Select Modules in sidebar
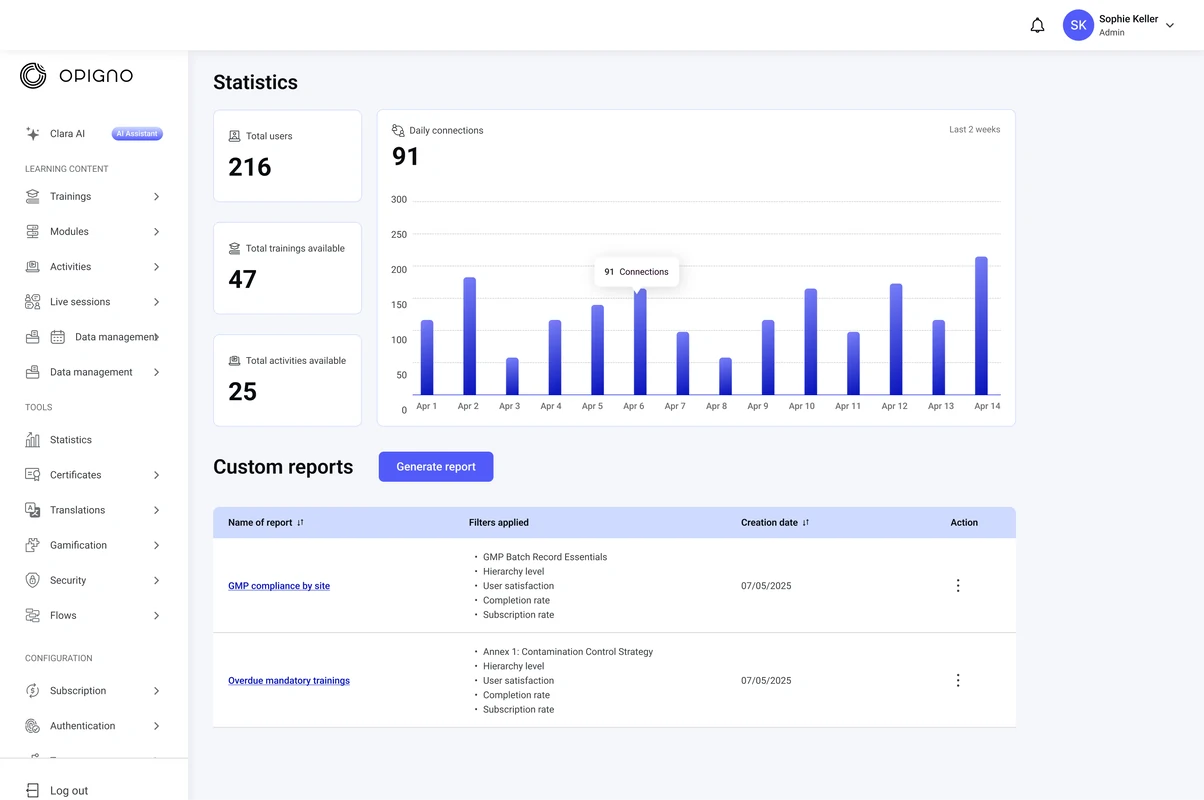 [69, 232]
